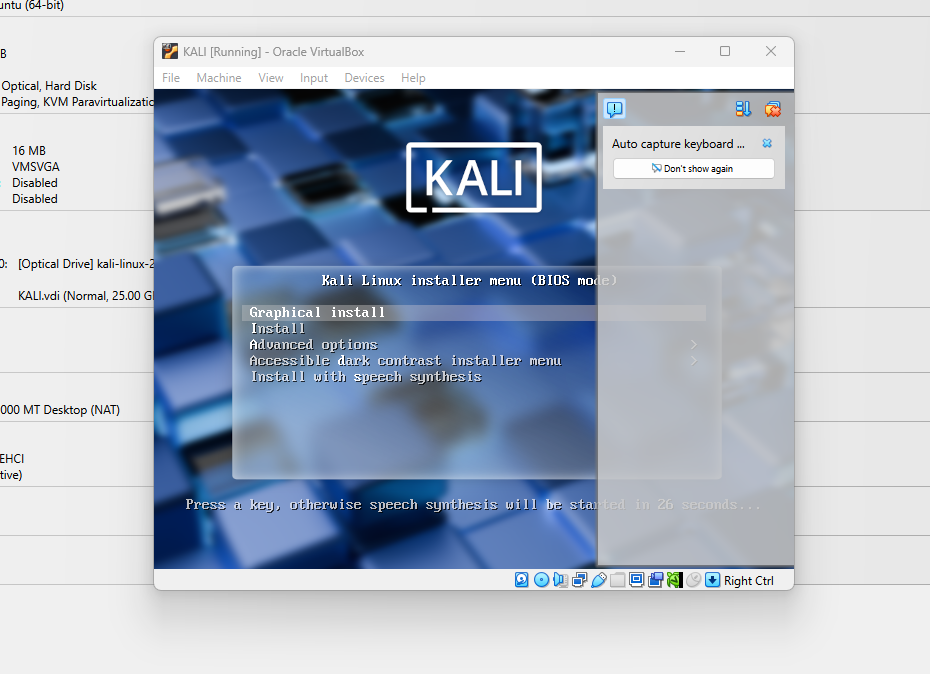Click the green CPU performance indicator icon
930x674 pixels.
coord(674,580)
